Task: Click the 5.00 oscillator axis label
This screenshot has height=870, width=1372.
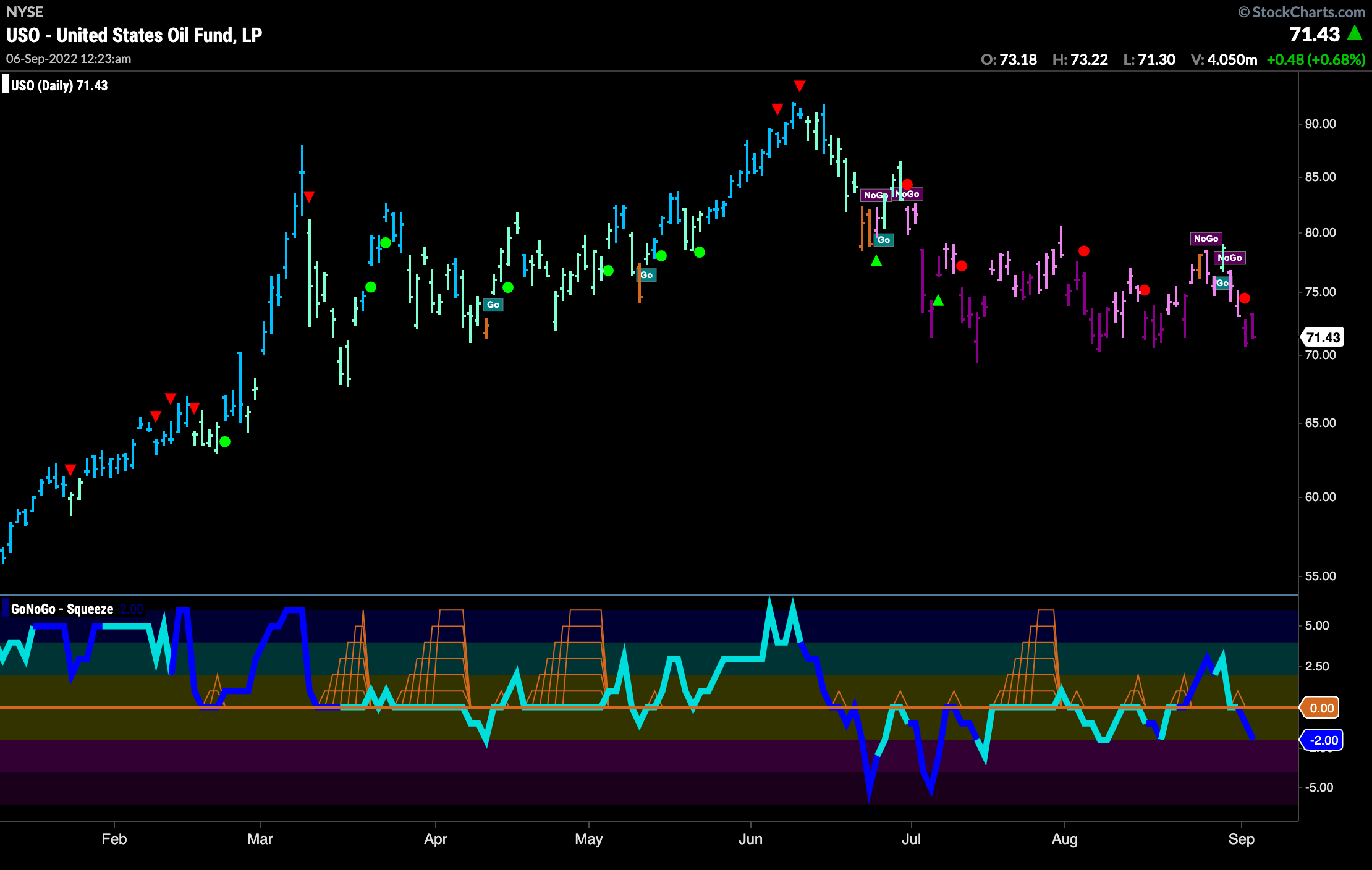Action: (x=1317, y=625)
